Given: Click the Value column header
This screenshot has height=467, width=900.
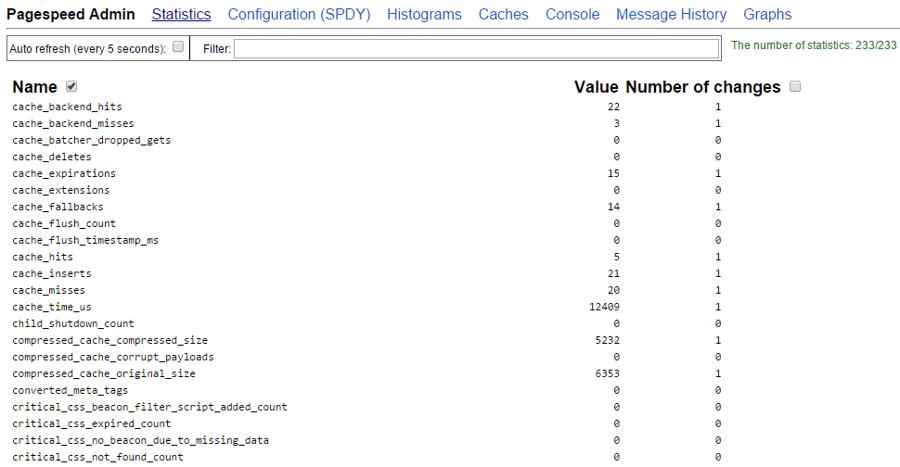Looking at the screenshot, I should pyautogui.click(x=596, y=87).
